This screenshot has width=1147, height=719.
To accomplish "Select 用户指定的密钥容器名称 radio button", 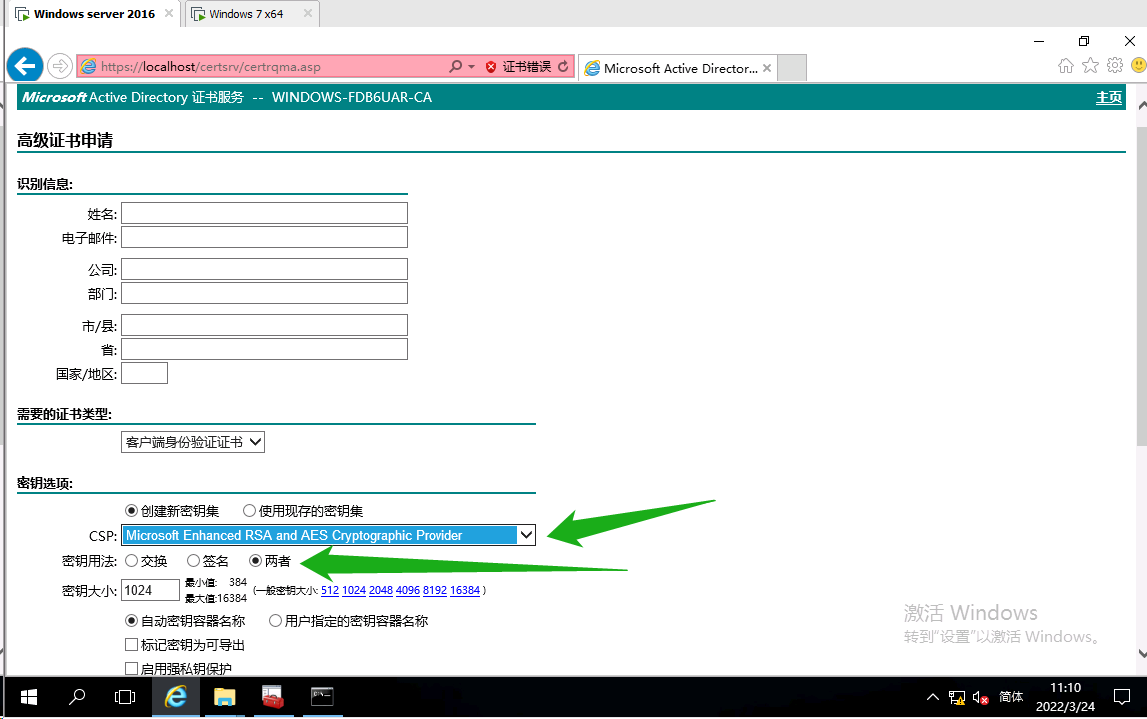I will [x=275, y=621].
